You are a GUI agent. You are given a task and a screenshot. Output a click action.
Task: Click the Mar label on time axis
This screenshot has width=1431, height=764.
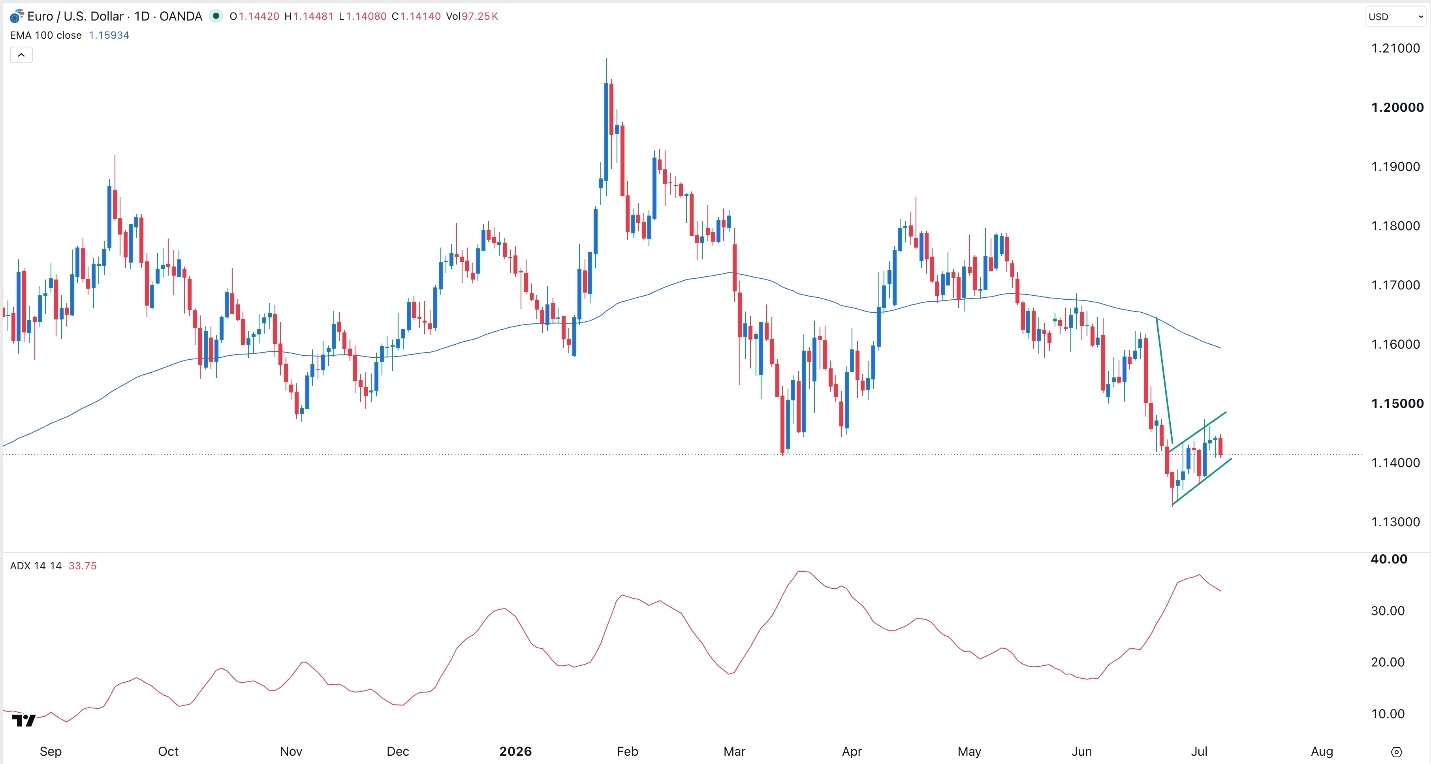point(734,751)
